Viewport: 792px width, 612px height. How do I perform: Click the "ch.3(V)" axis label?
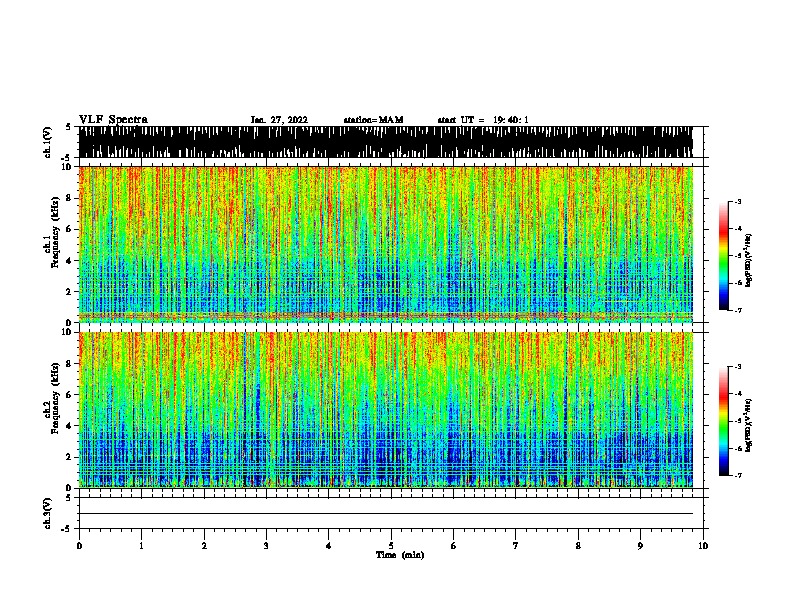(48, 513)
